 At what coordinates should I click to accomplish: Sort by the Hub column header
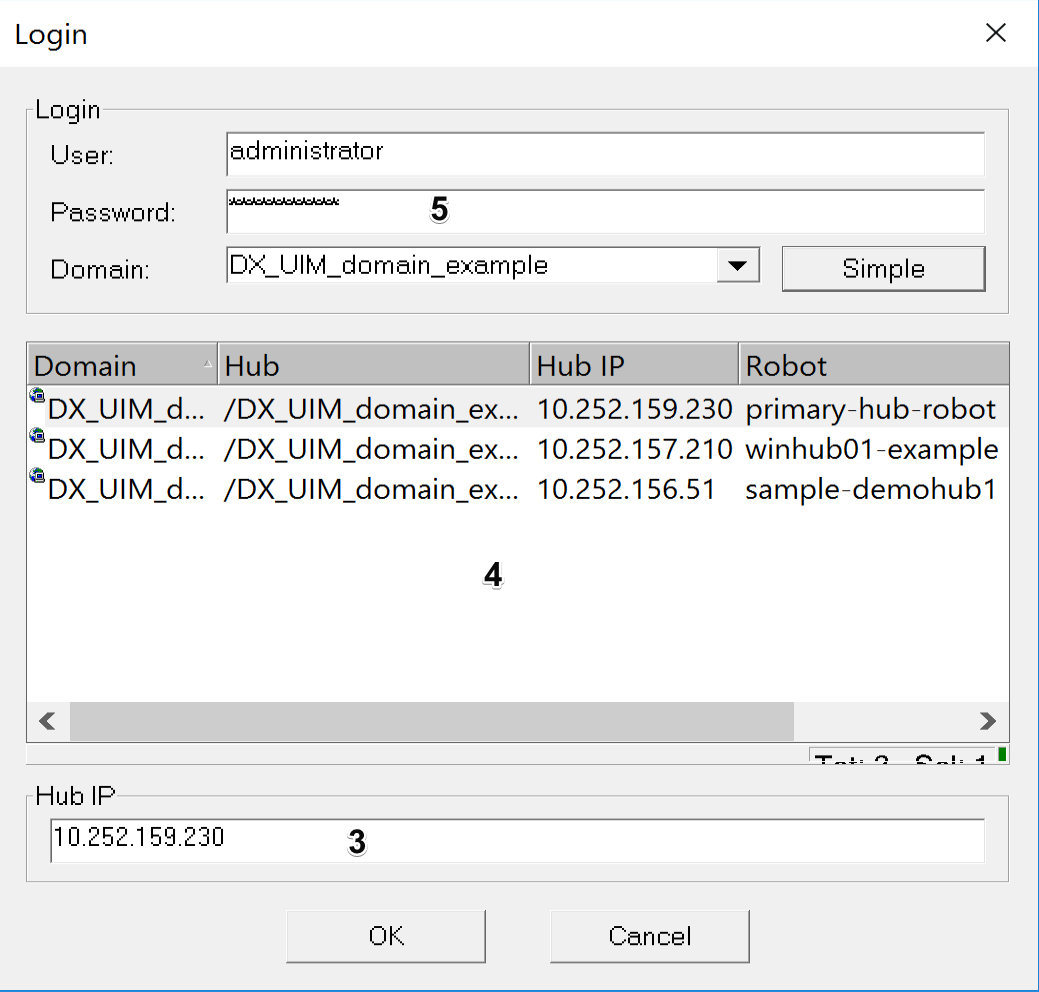pos(374,364)
